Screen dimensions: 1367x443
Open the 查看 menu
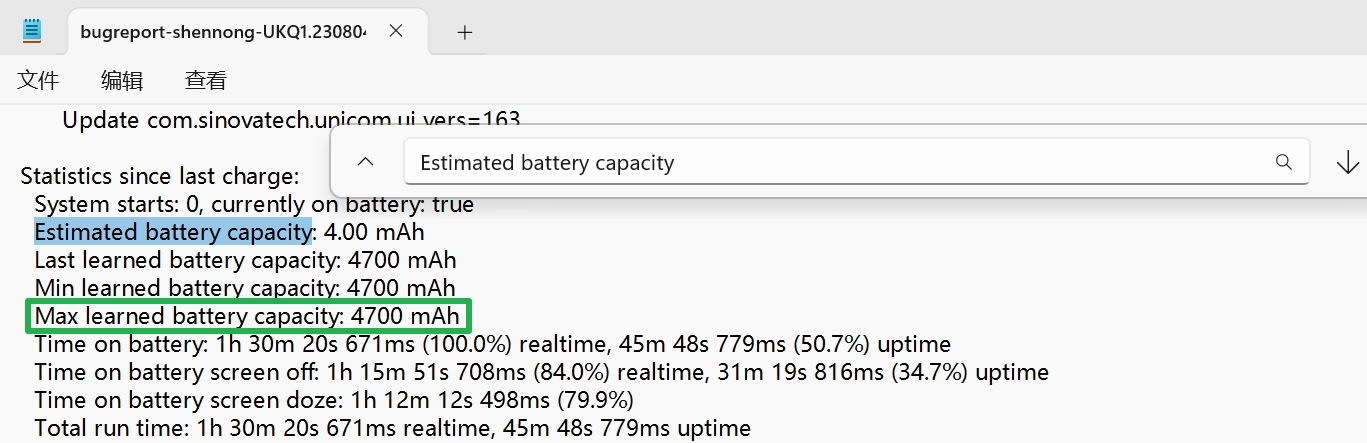coord(206,81)
